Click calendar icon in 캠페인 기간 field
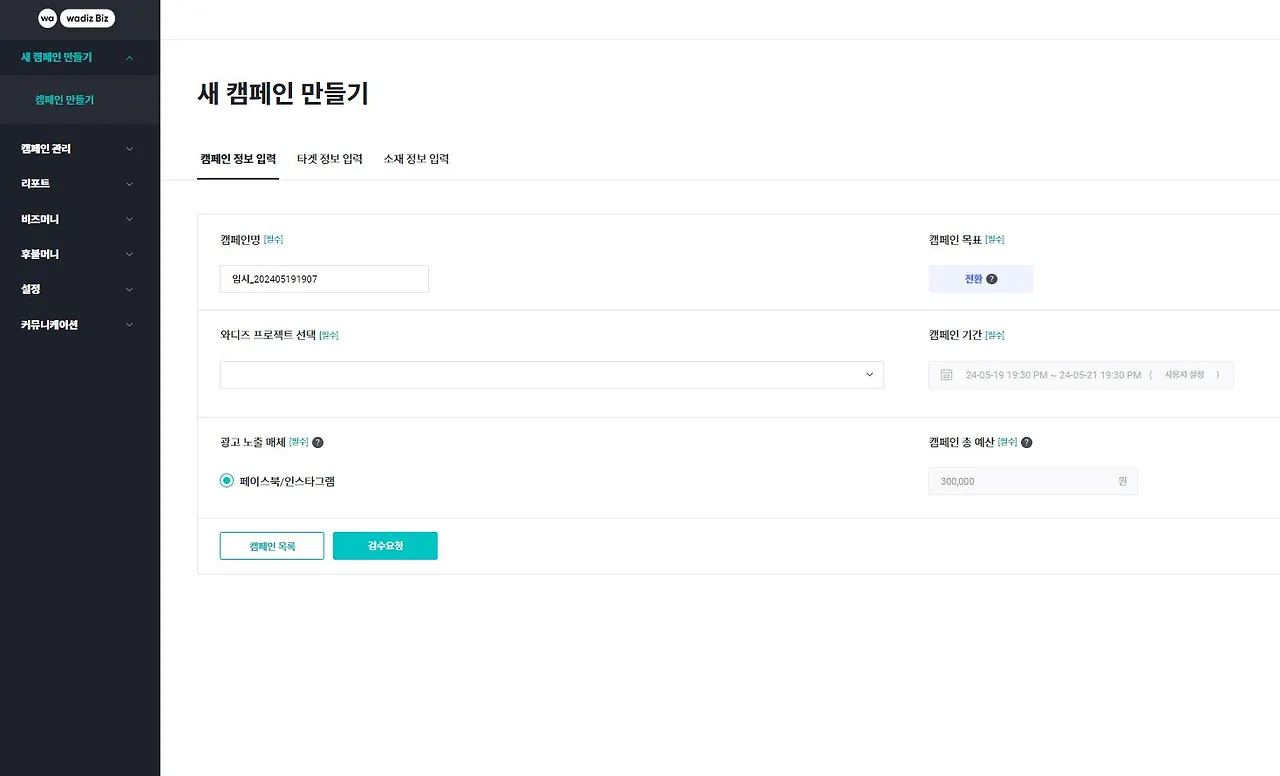The height and width of the screenshot is (776, 1280). (947, 375)
